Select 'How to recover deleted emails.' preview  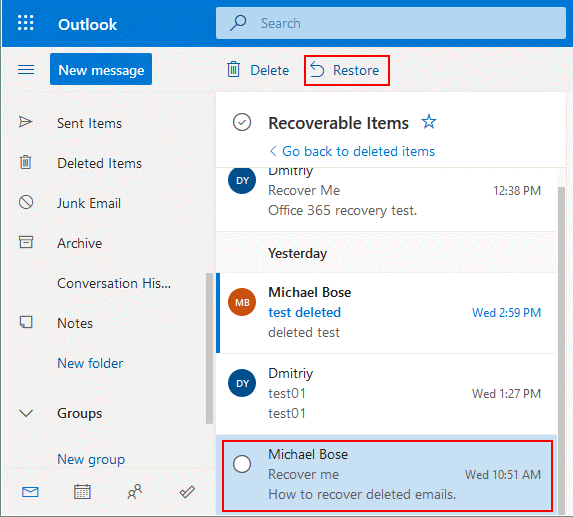click(362, 494)
